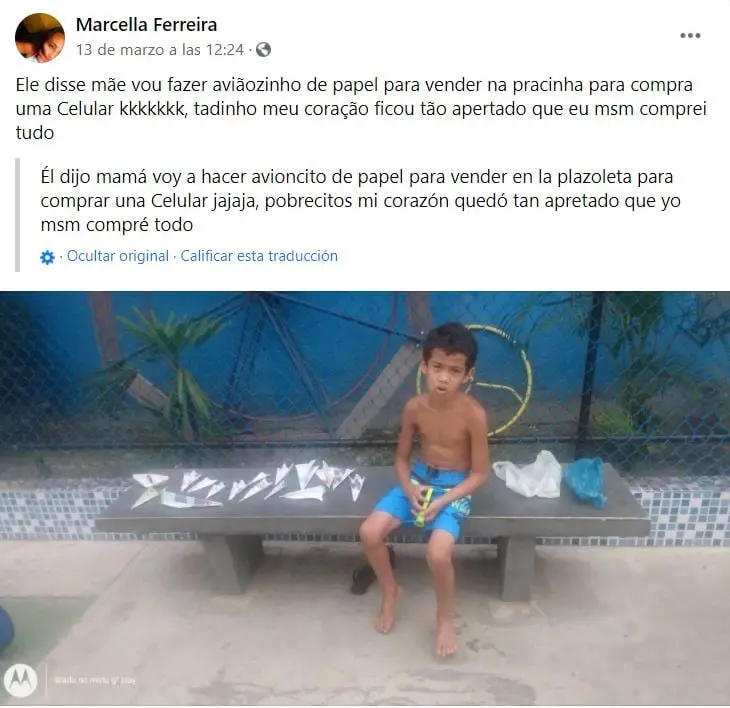Click the gray quote bar beside translation

click(18, 215)
